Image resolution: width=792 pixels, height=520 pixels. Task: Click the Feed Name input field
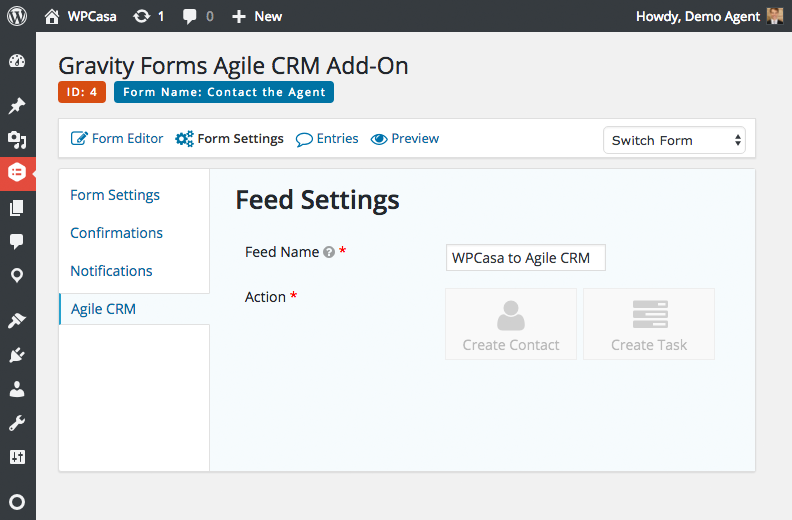coord(526,258)
